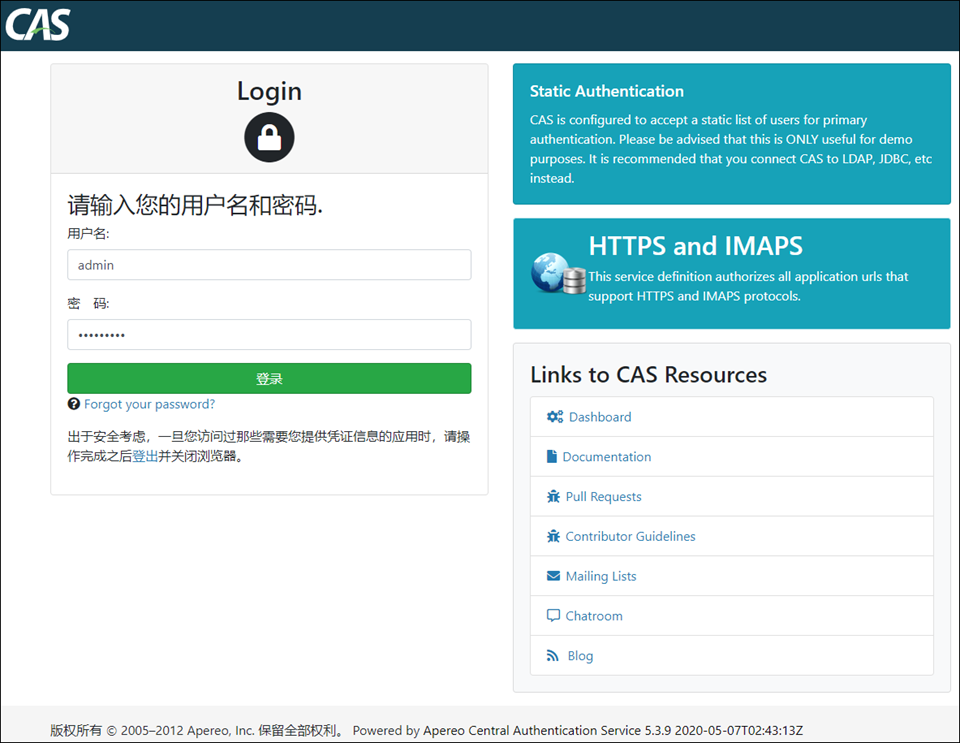Click the padlock icon under Login
Screen dimensions: 960x743
pos(269,137)
